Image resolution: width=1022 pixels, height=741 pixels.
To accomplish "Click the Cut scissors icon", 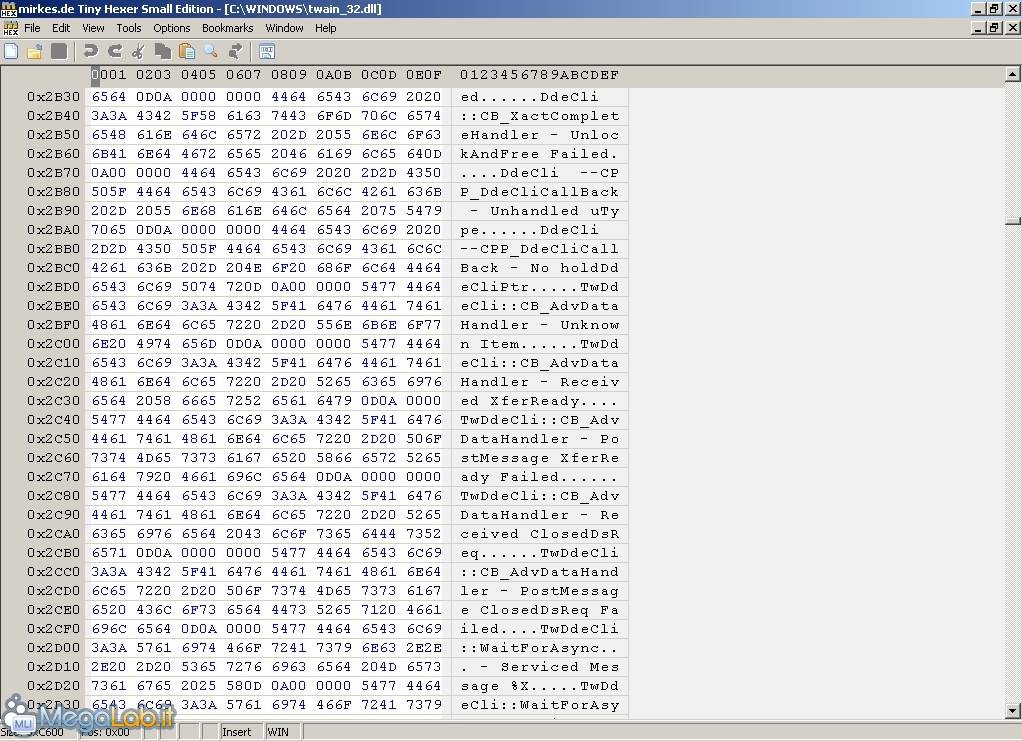I will point(138,51).
